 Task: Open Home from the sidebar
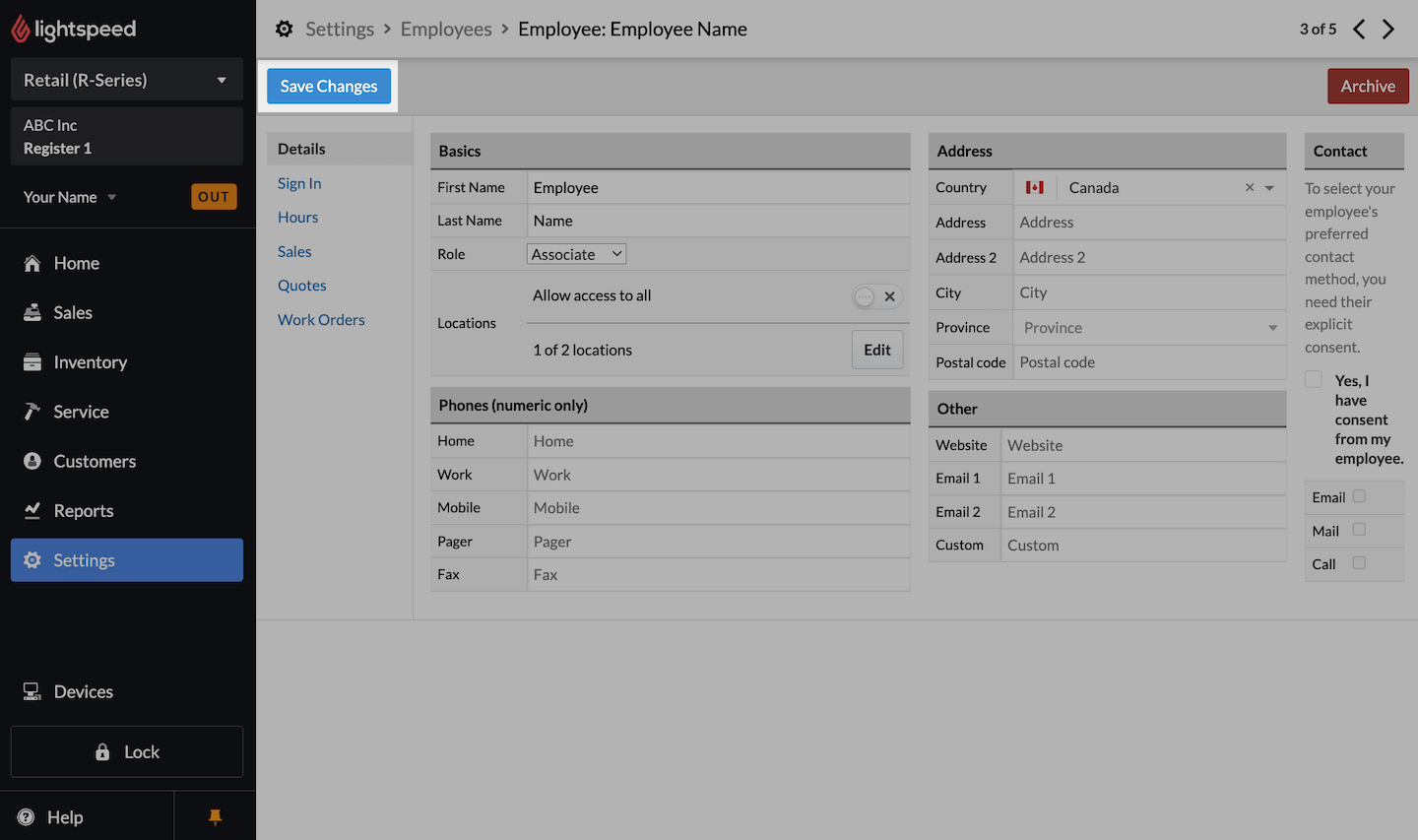(76, 263)
